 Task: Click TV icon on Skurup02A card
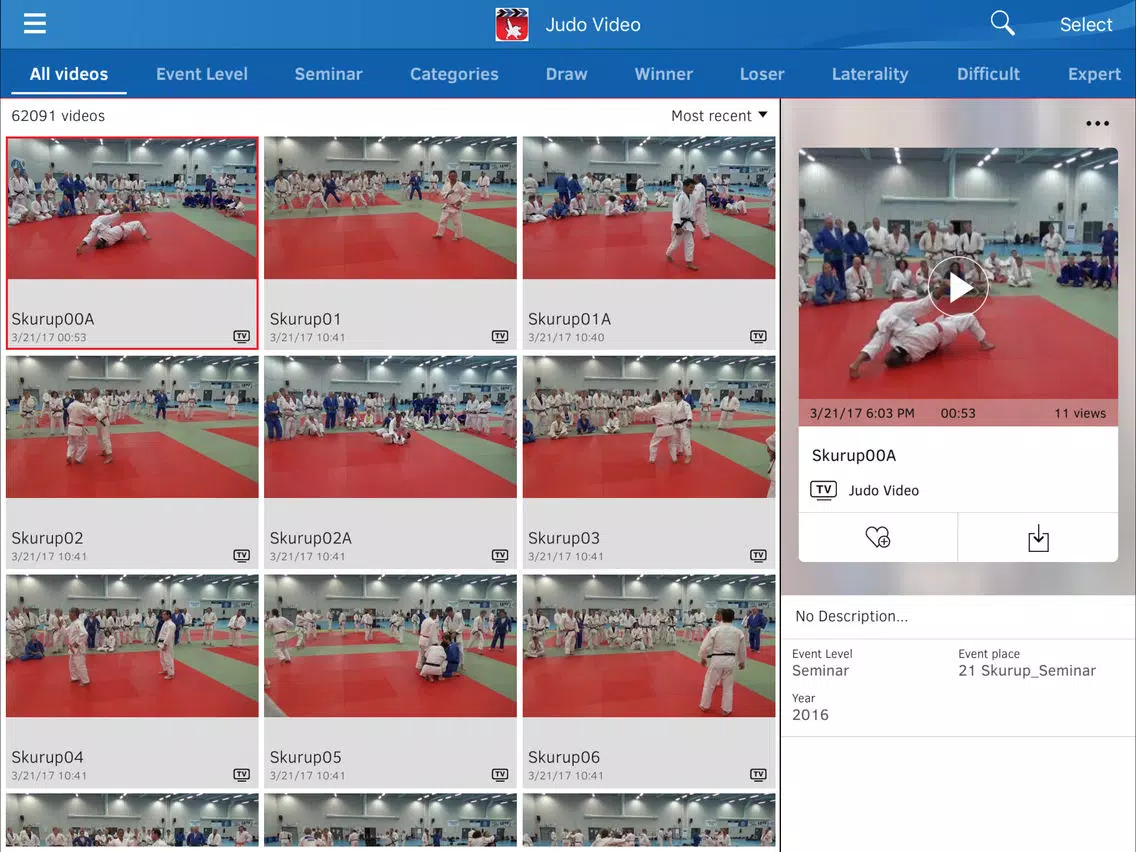[500, 556]
